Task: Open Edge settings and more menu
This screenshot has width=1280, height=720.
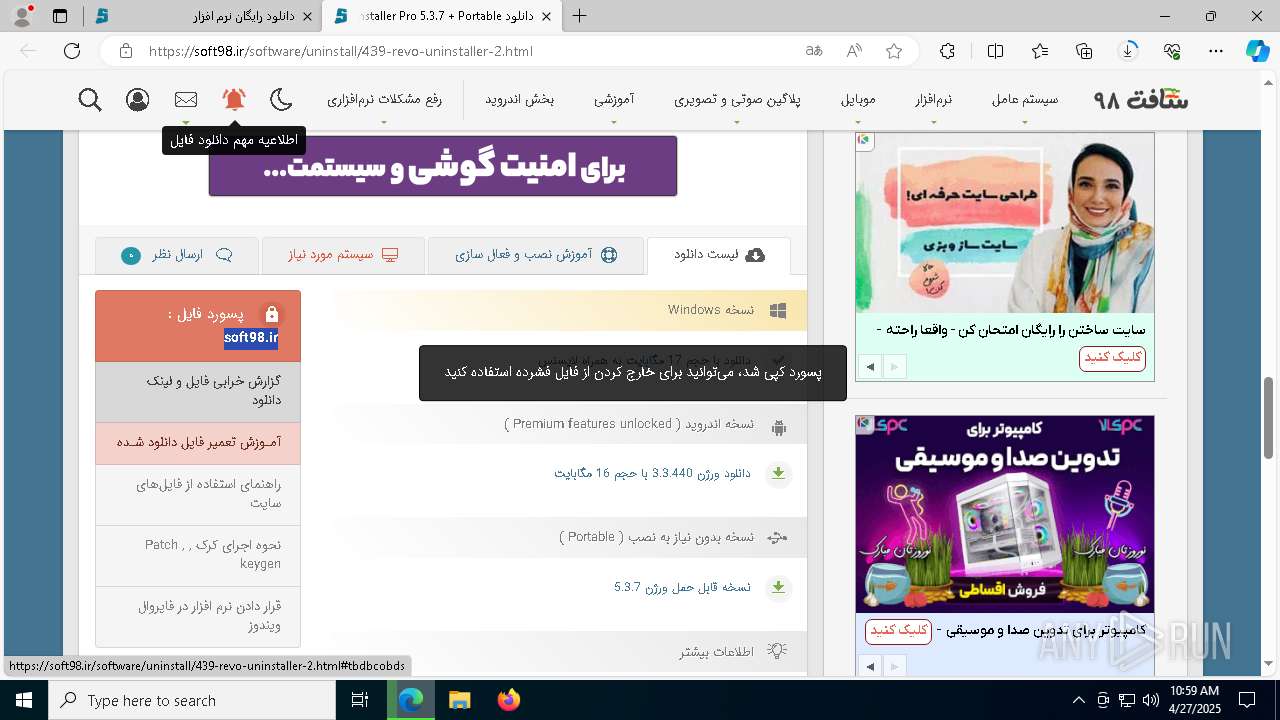Action: pyautogui.click(x=1216, y=51)
